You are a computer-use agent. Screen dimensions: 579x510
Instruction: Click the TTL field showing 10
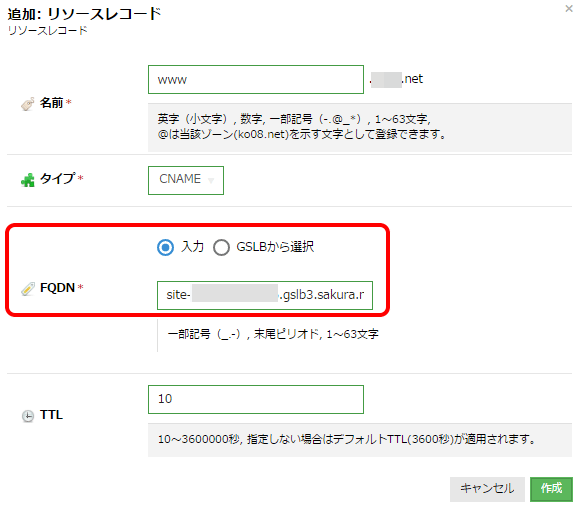256,399
